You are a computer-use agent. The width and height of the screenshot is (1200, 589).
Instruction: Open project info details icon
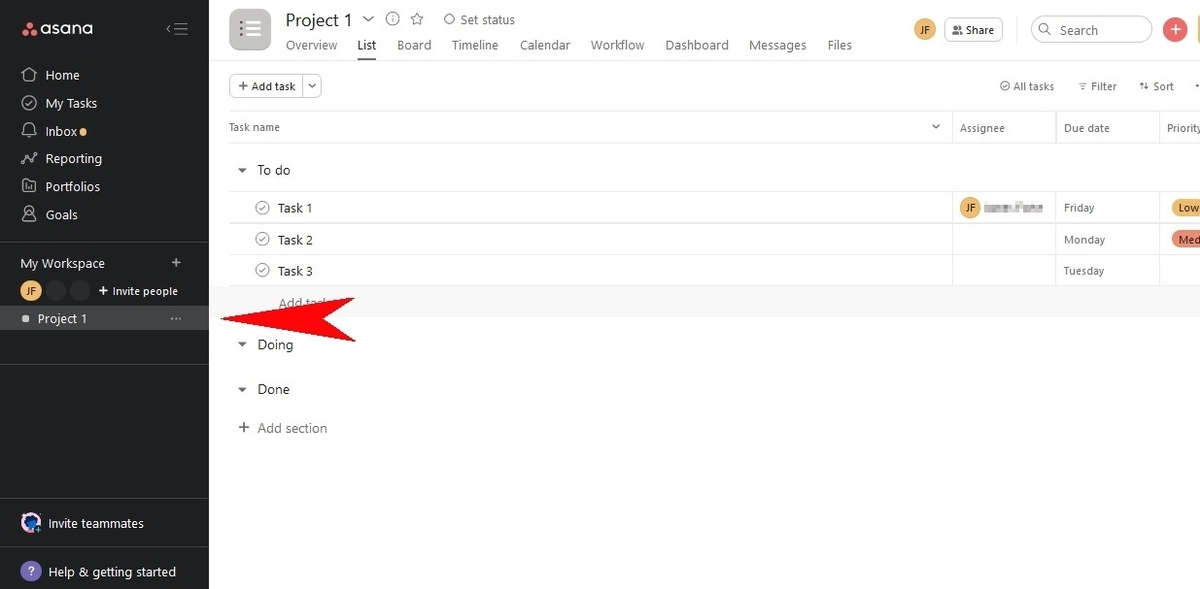392,19
